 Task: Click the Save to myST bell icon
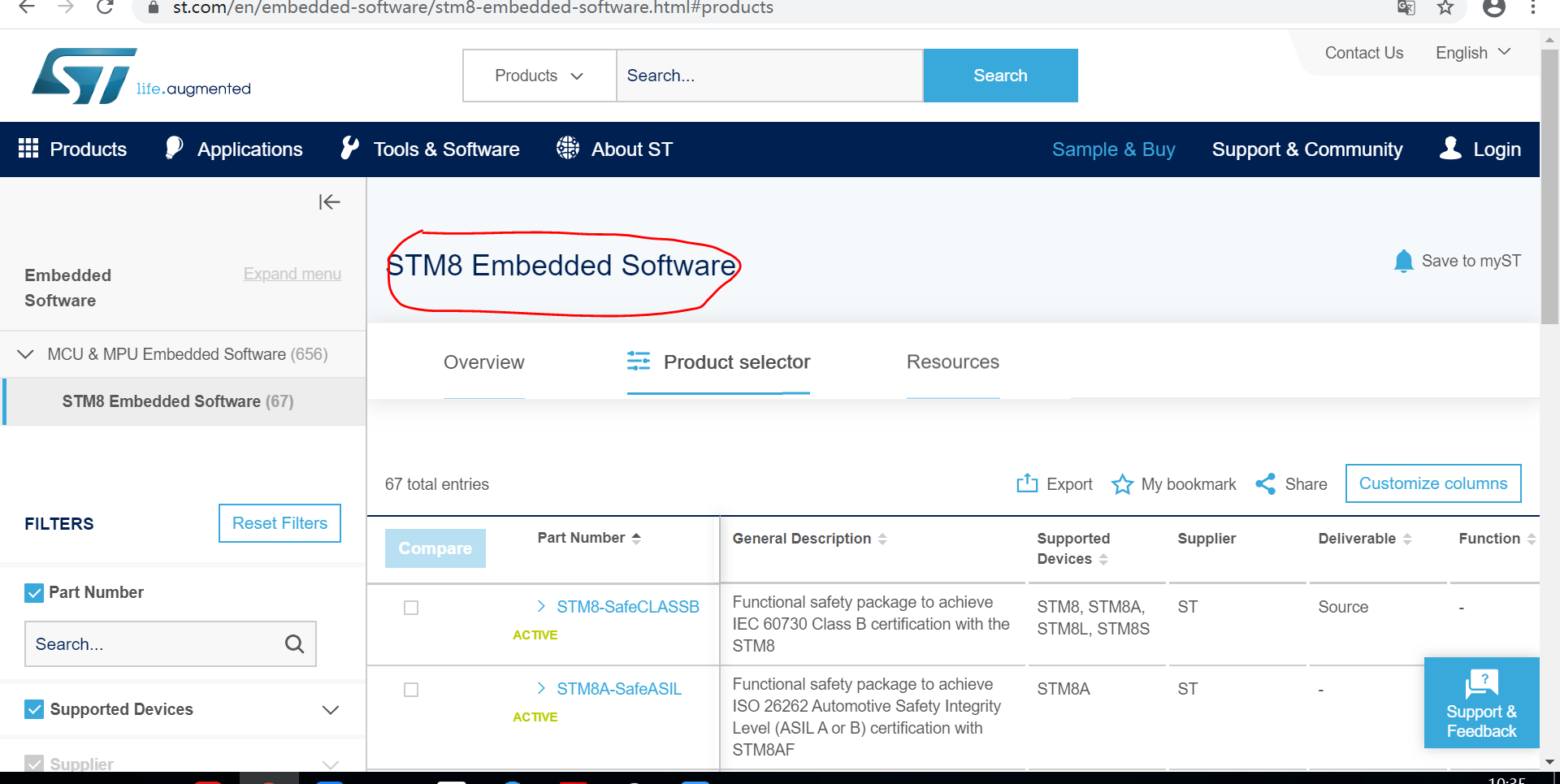1403,261
